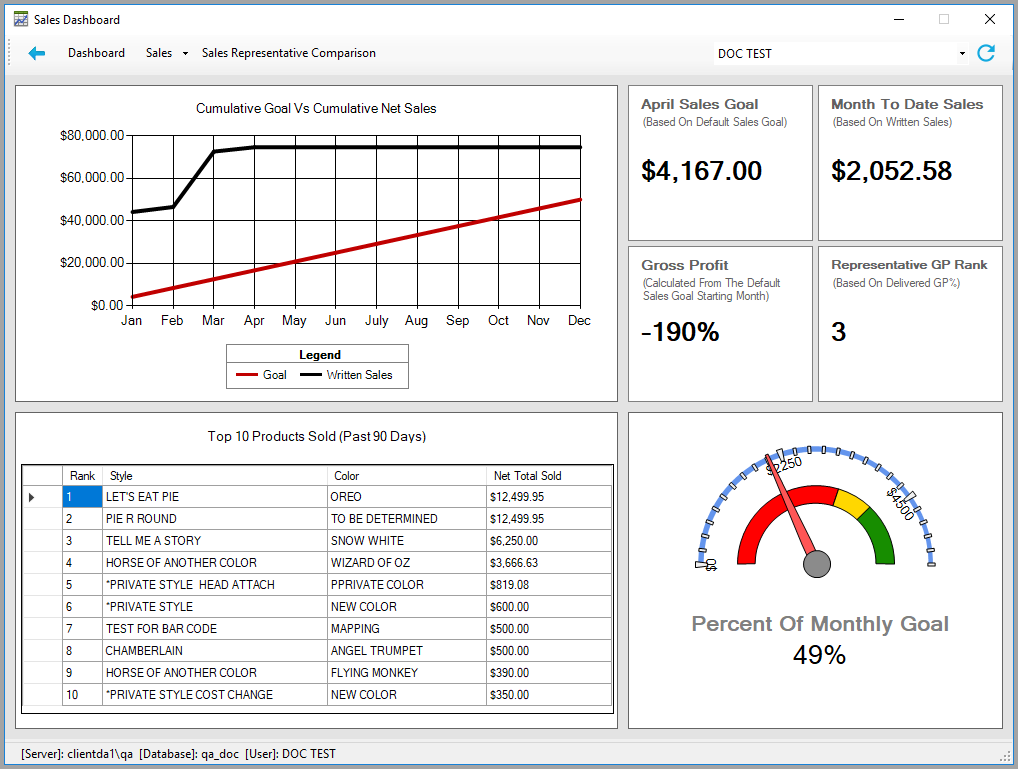The image size is (1018, 769).
Task: Open Sales Representative Comparison
Action: (x=288, y=53)
